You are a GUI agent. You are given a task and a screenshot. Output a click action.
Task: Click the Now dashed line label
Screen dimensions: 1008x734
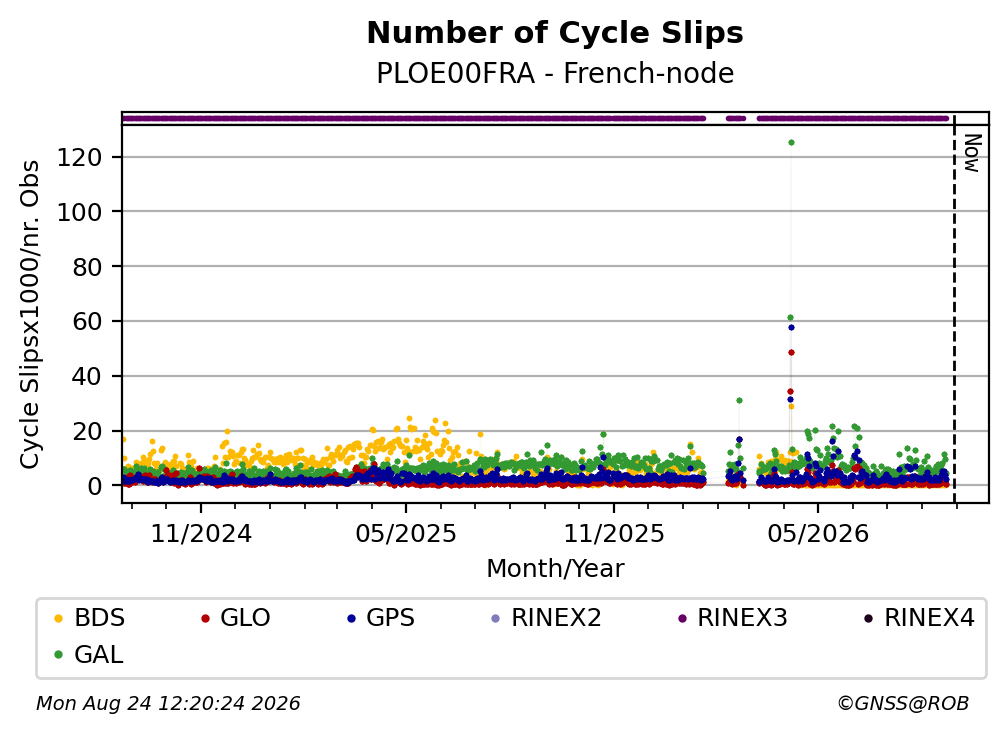pyautogui.click(x=973, y=153)
